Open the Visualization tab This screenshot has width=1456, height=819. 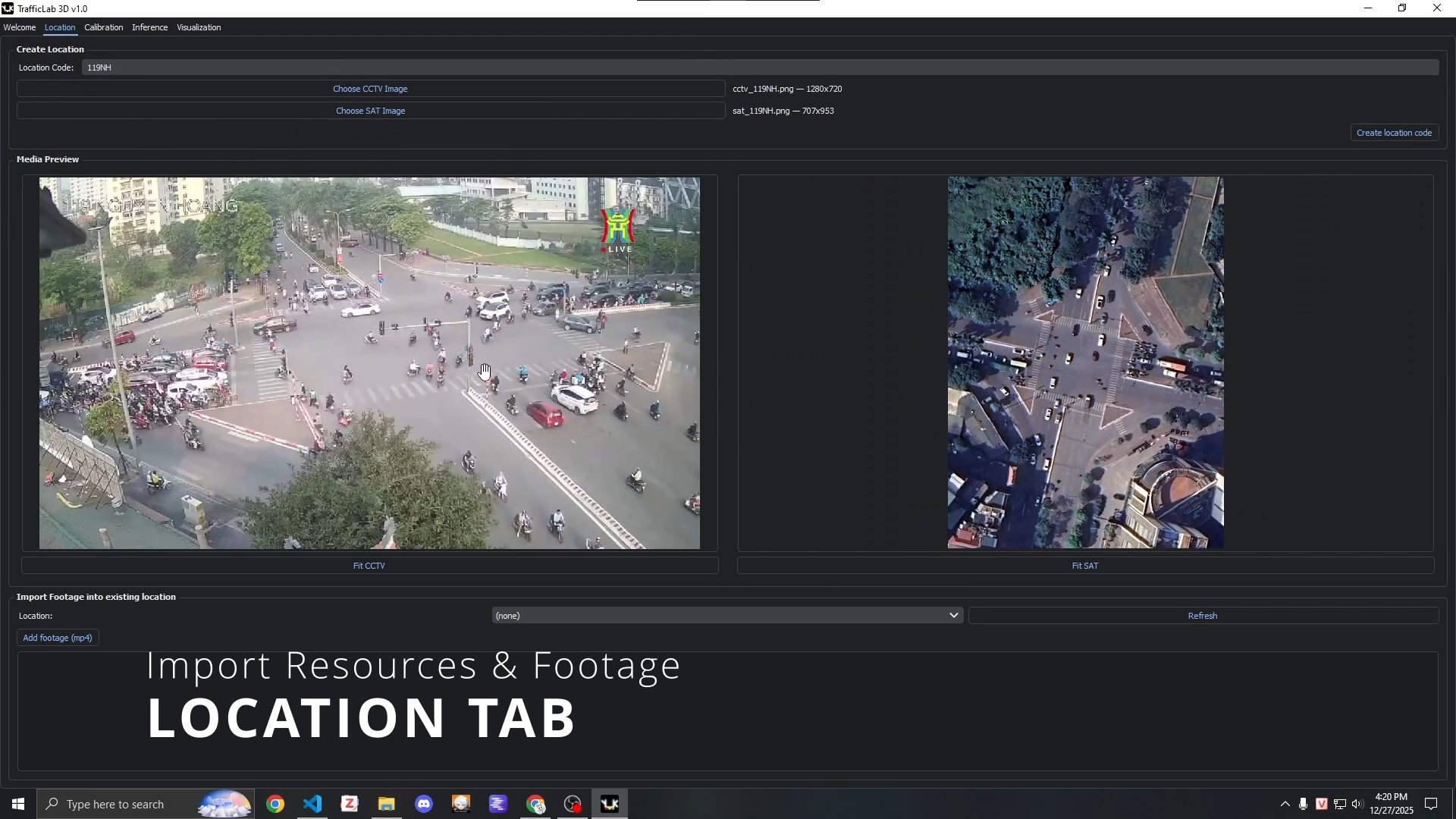198,27
